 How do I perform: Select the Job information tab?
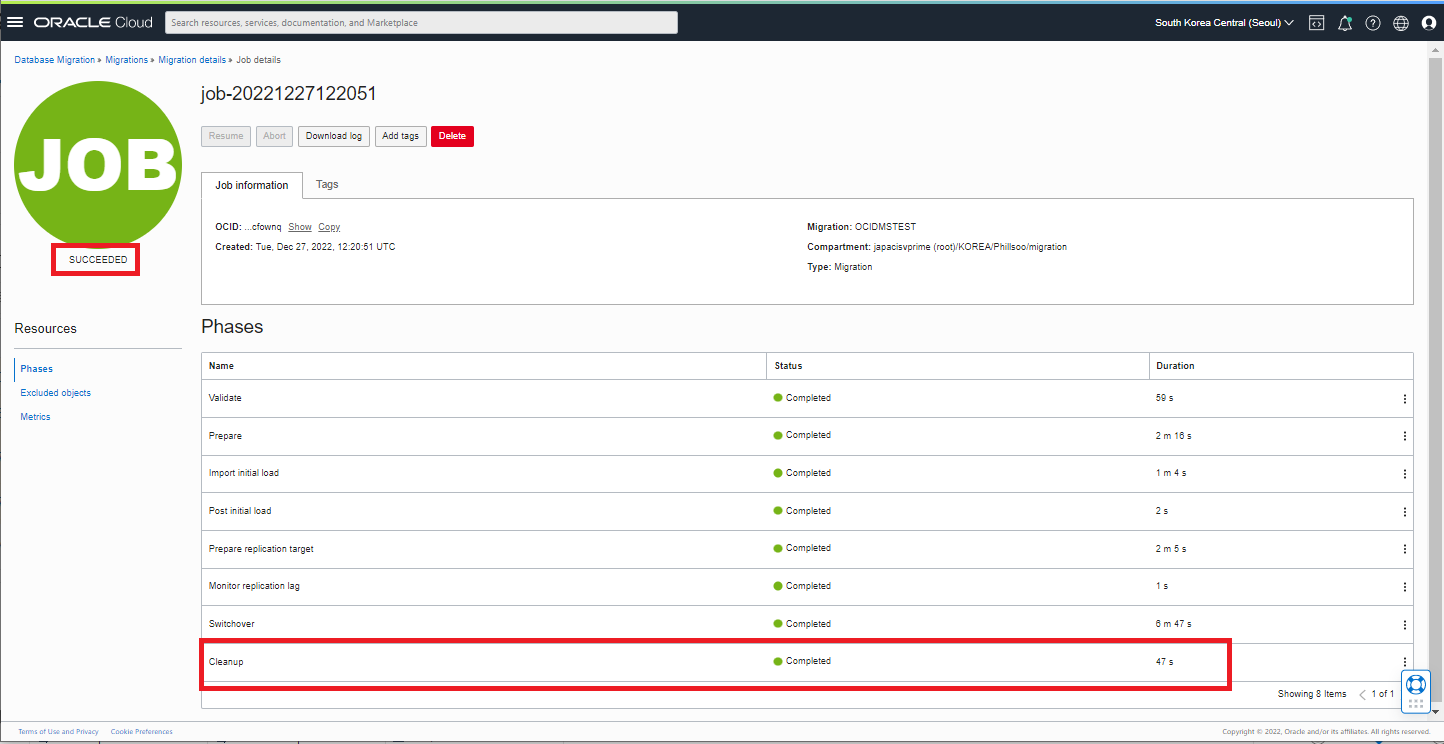tap(252, 185)
